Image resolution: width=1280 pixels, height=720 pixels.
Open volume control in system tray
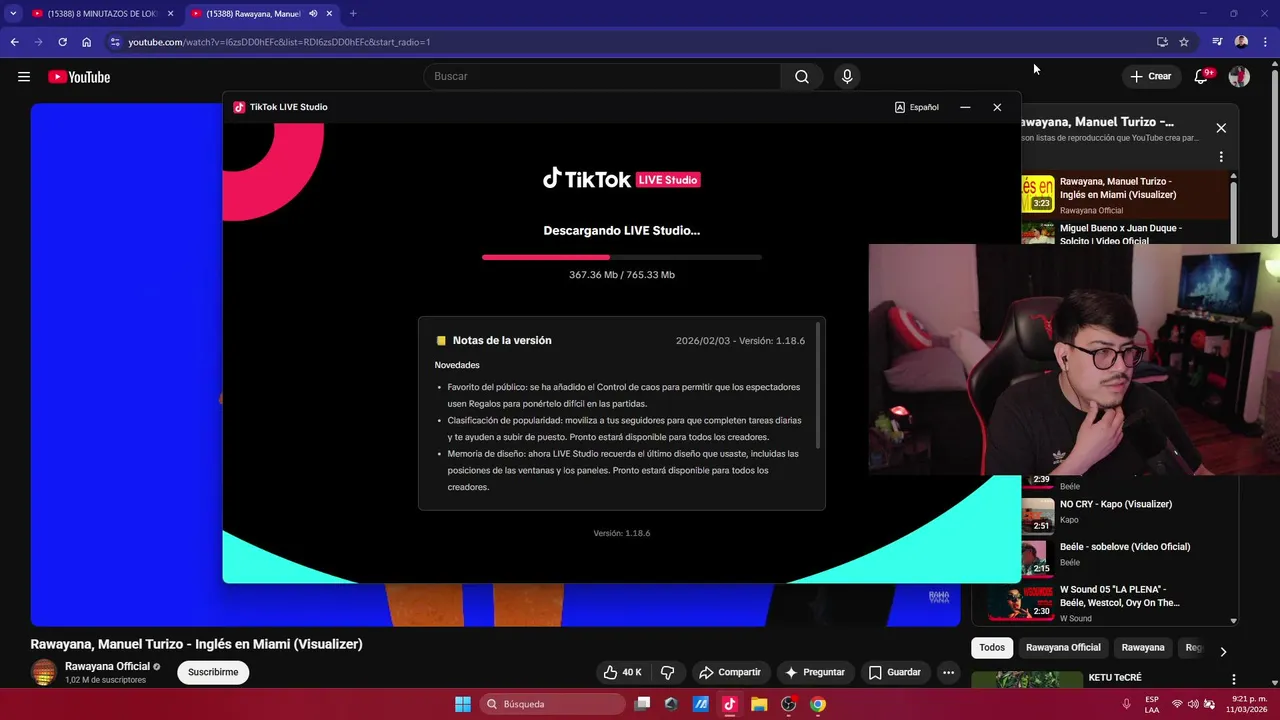tap(1193, 704)
